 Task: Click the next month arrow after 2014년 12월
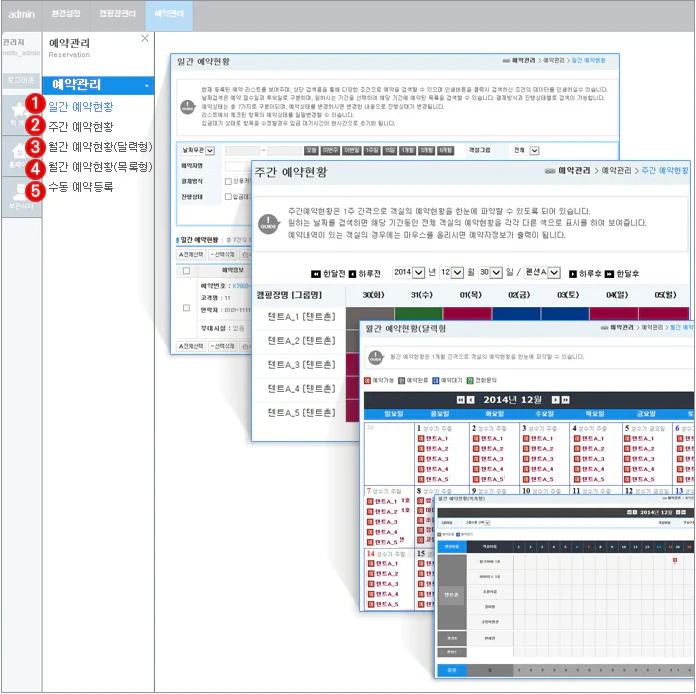(x=554, y=399)
